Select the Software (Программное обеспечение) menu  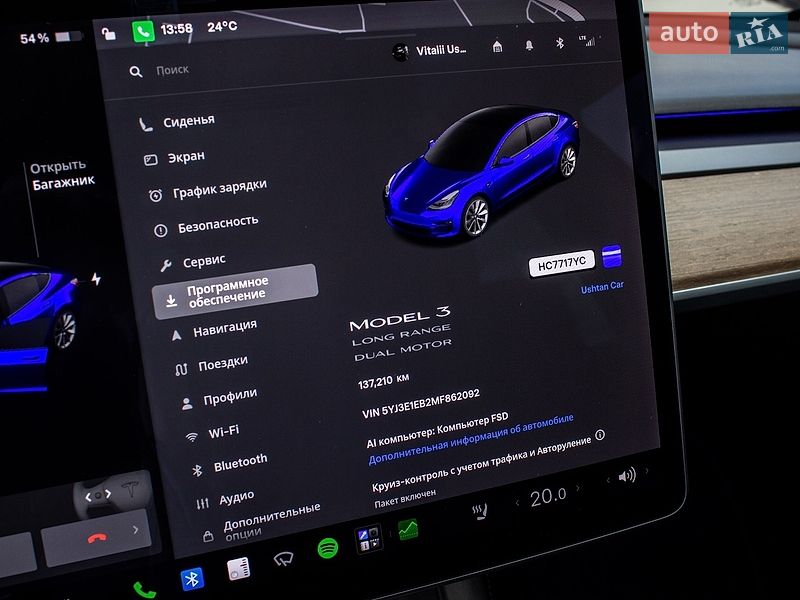click(x=236, y=292)
